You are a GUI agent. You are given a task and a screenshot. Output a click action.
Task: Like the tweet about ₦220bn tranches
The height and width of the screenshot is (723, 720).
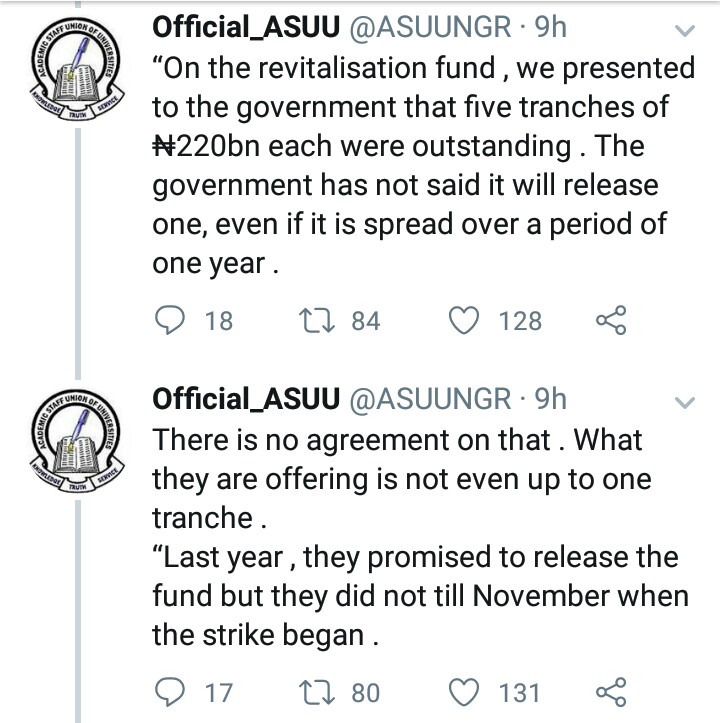[464, 320]
